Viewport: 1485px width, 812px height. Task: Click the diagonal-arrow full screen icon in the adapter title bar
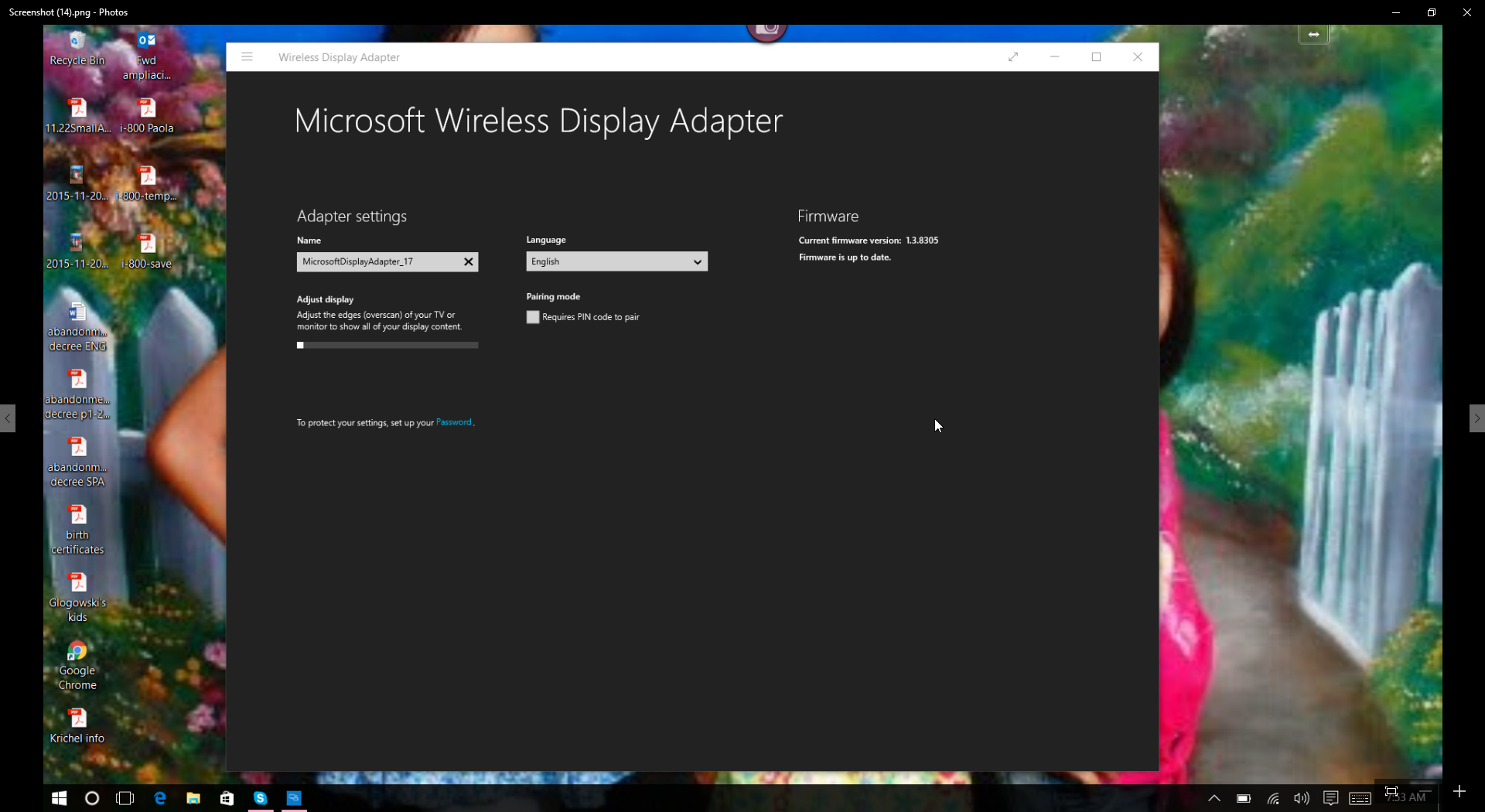point(1013,56)
